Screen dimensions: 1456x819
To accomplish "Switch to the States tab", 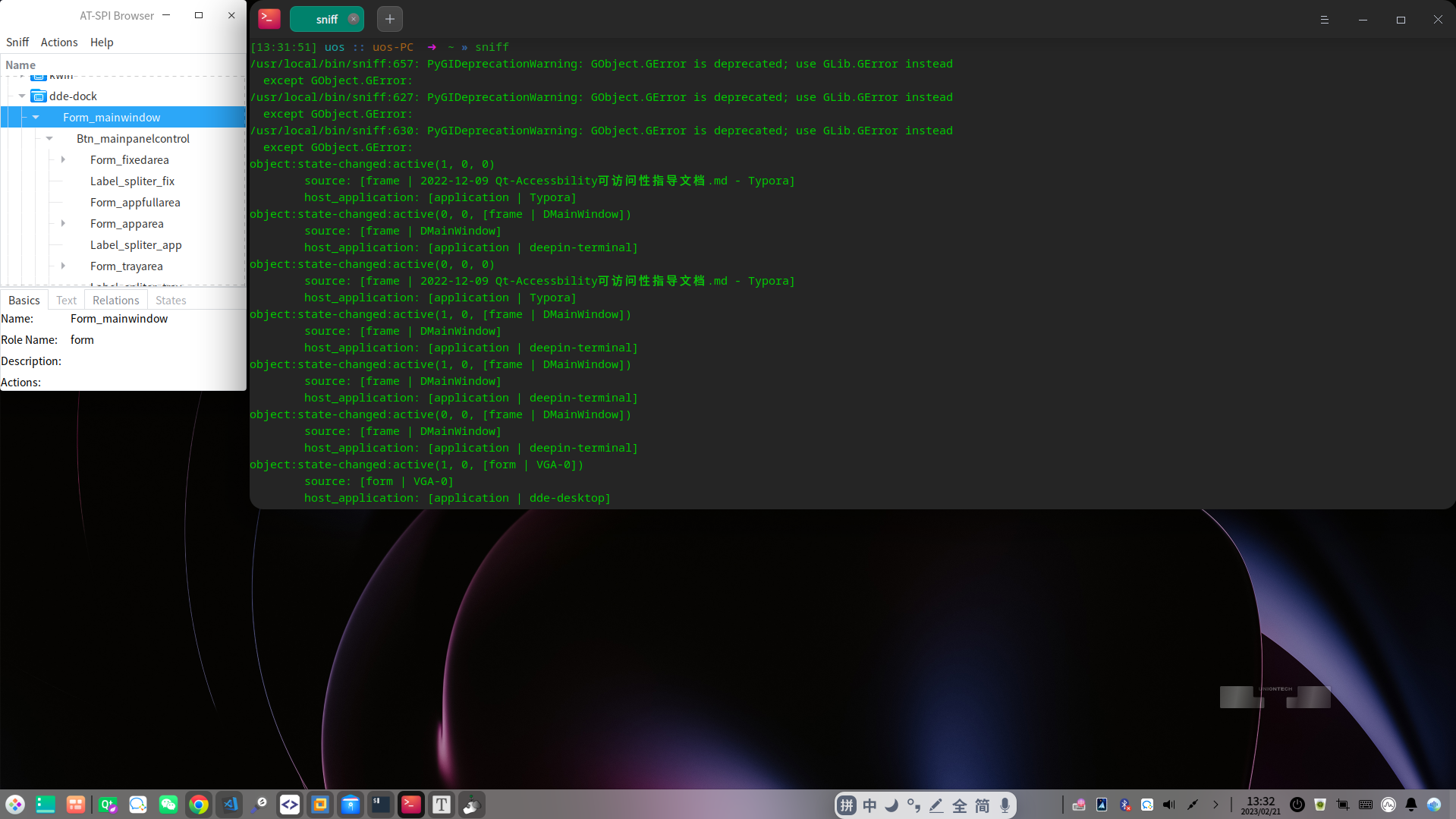I will coord(171,301).
